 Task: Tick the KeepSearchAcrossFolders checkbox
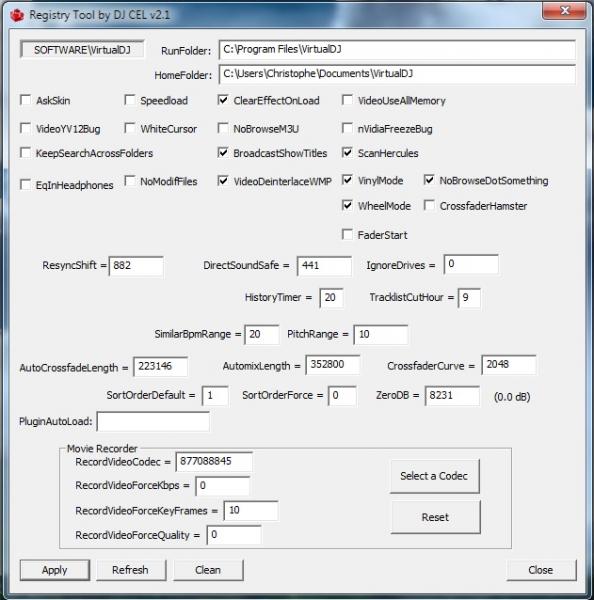point(25,153)
